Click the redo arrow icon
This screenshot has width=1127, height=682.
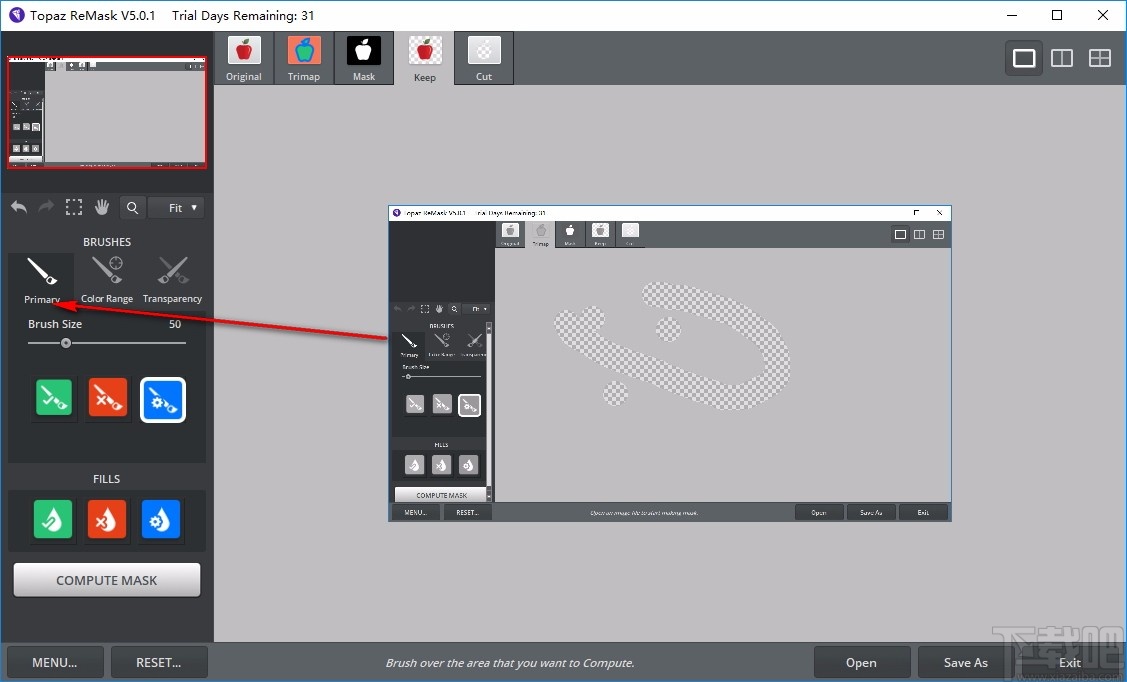click(45, 207)
